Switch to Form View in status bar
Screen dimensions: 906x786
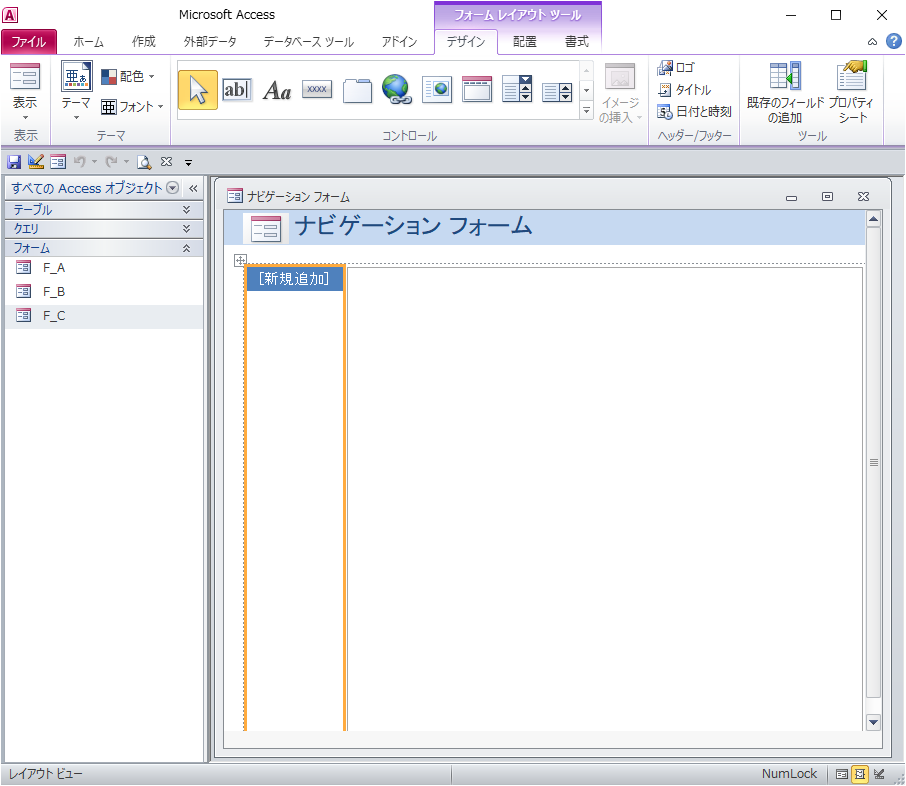pos(842,774)
